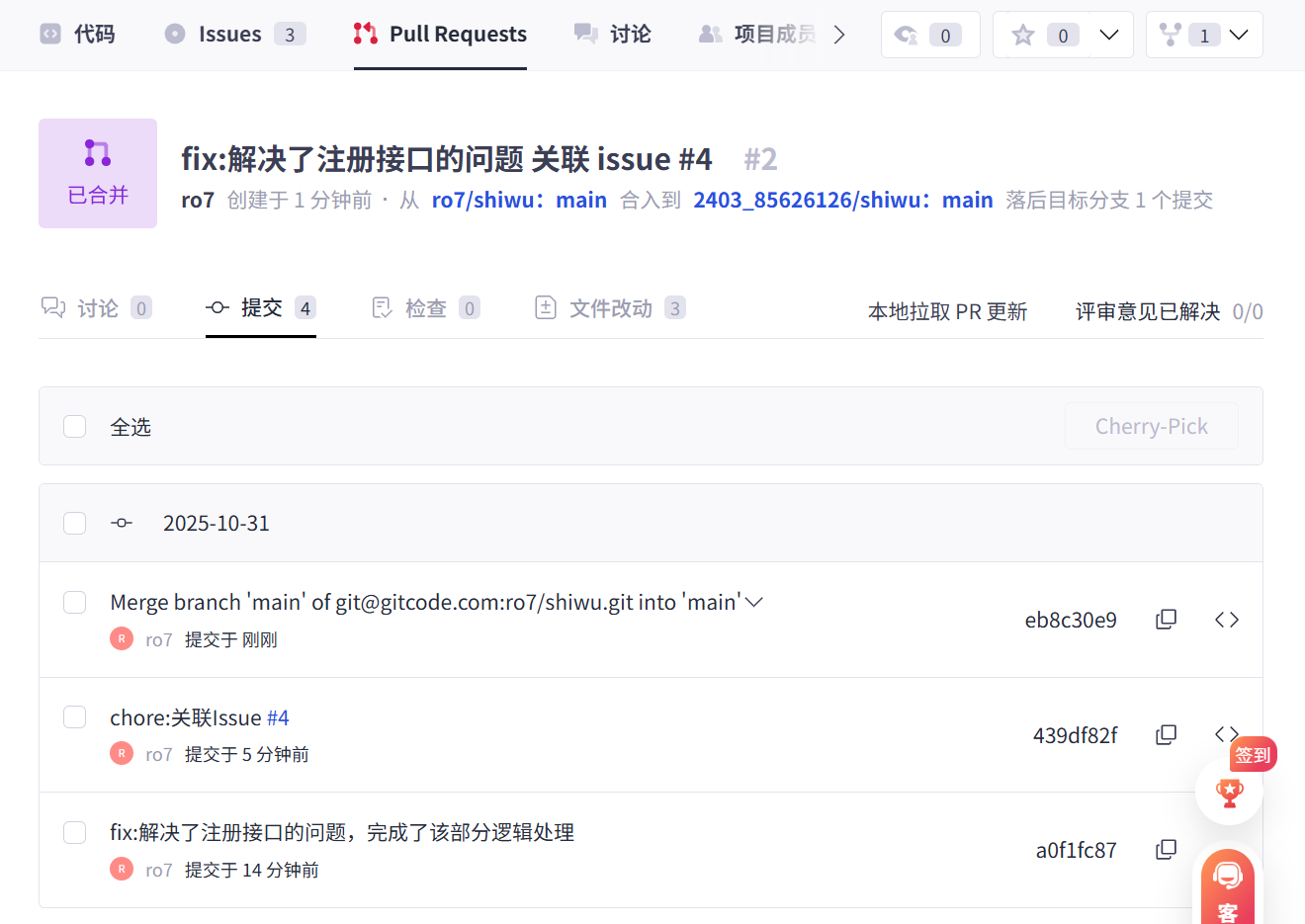Open 2403_85626126/shiwu: main target branch link

pos(842,200)
